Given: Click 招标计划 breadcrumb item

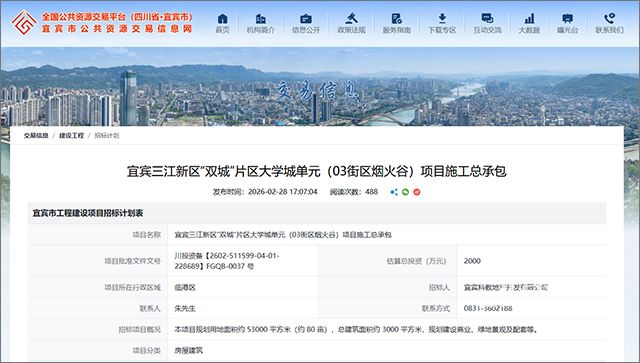Looking at the screenshot, I should point(107,136).
